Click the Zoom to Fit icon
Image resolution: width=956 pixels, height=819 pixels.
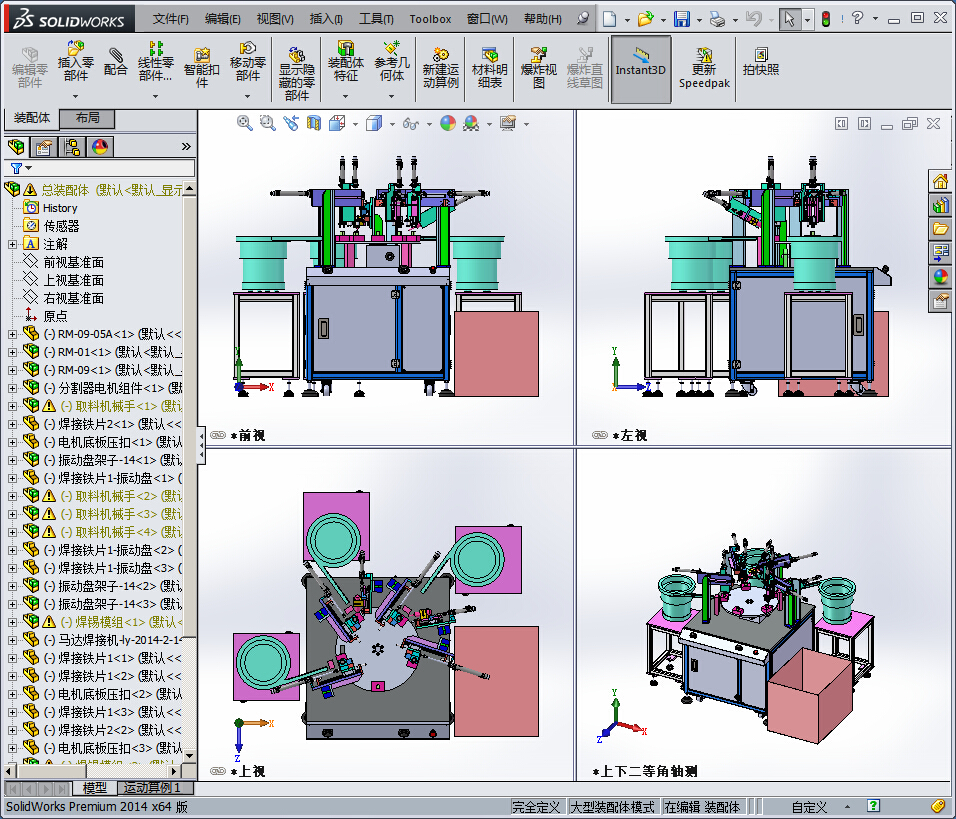[x=244, y=123]
